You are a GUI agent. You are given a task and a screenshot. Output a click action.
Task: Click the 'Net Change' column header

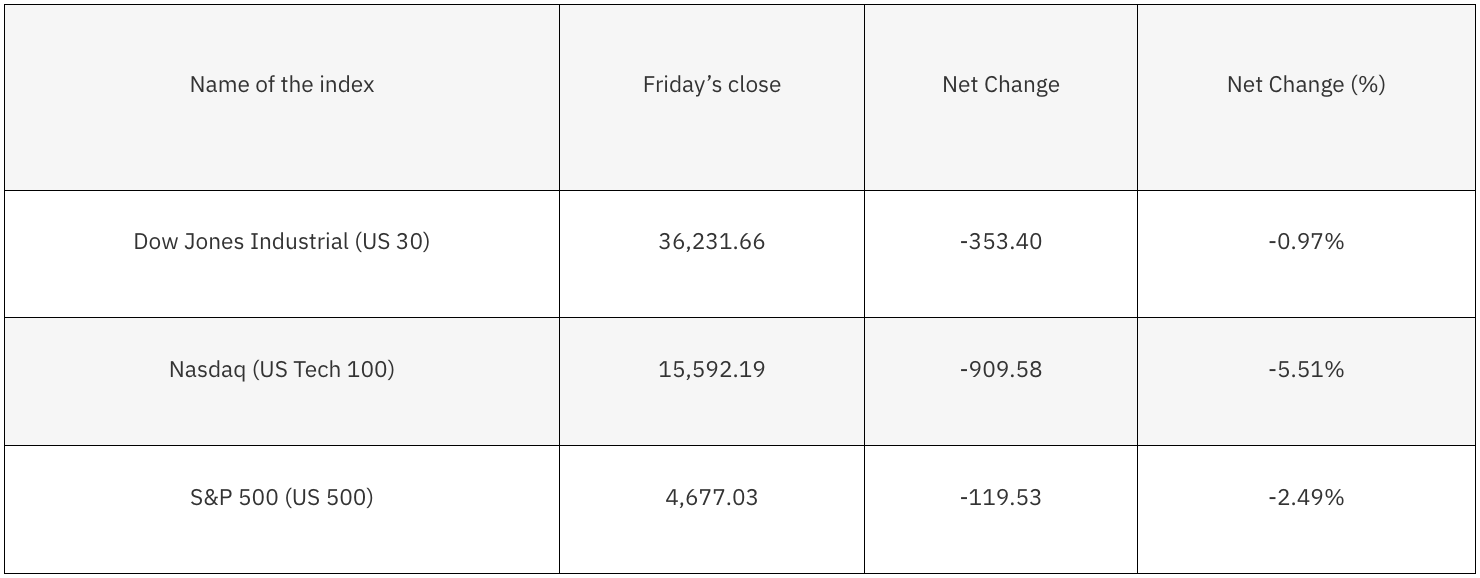[1000, 85]
